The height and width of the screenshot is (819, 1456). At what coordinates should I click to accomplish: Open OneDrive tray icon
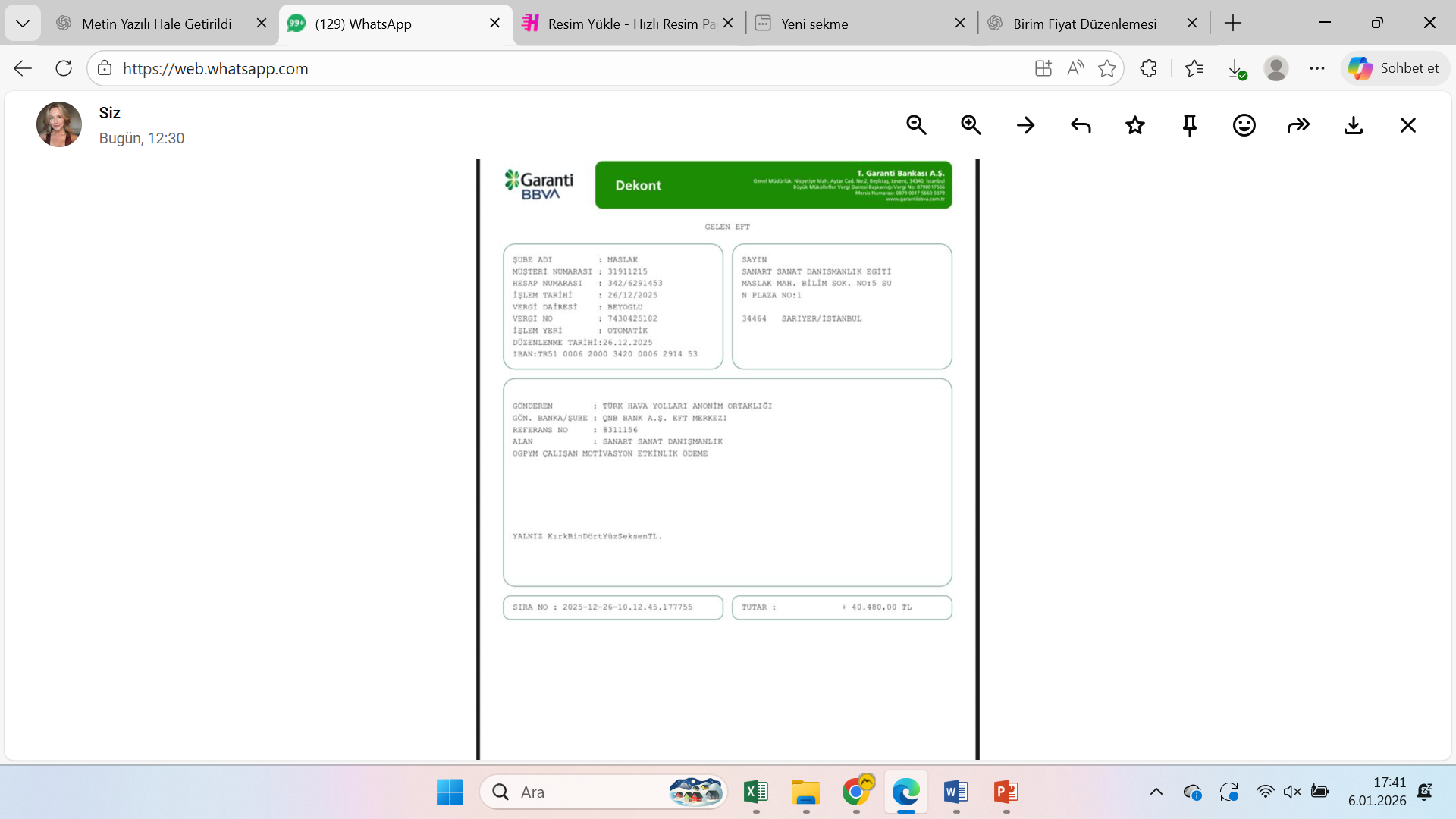click(x=1192, y=792)
